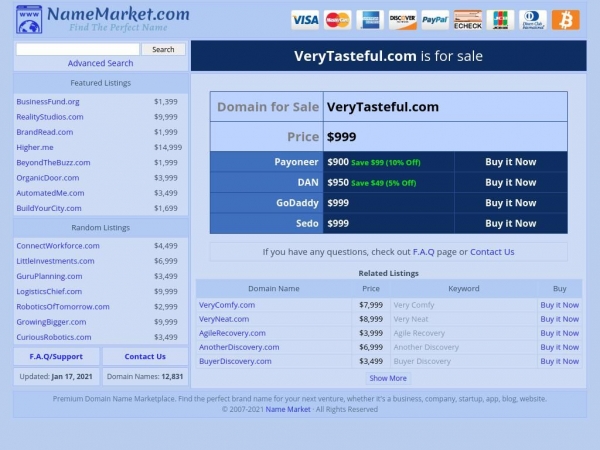The image size is (600, 450).
Task: Click the eCheck payment icon
Action: coord(468,20)
